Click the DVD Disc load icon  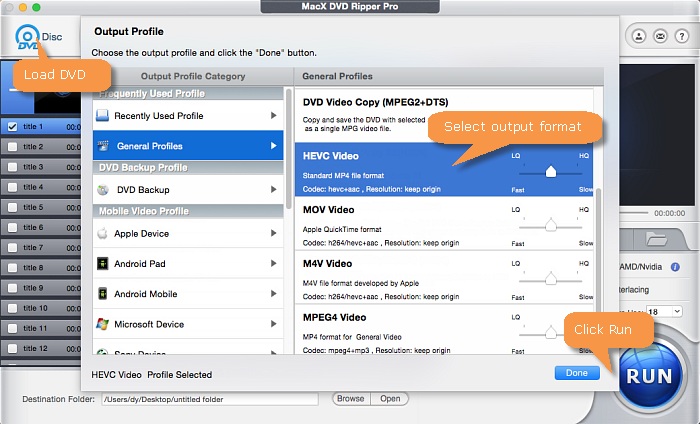coord(28,37)
